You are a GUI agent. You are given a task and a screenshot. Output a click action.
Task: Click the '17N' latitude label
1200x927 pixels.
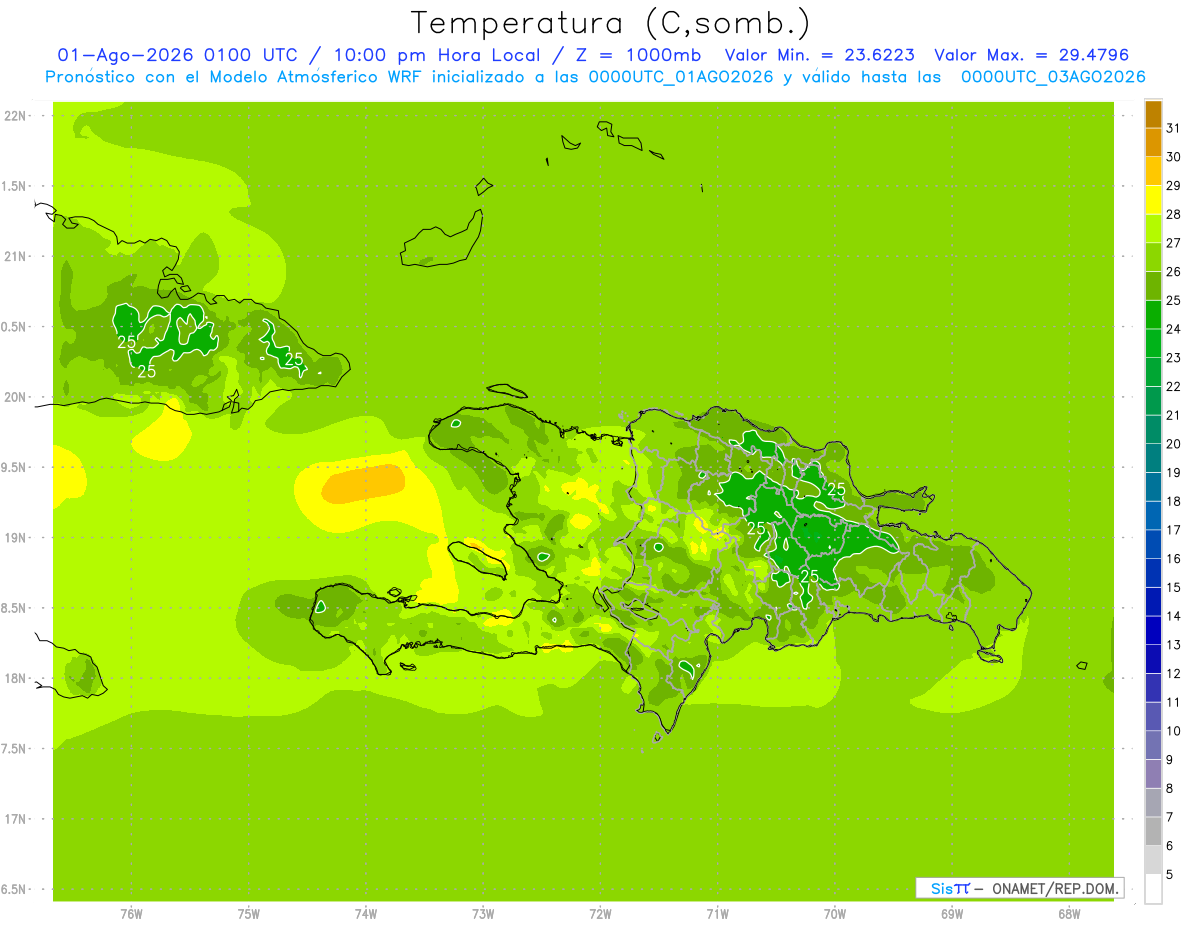pyautogui.click(x=16, y=819)
